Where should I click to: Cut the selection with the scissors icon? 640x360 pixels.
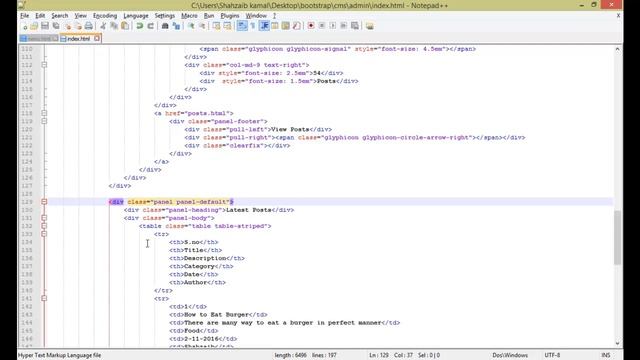point(103,26)
